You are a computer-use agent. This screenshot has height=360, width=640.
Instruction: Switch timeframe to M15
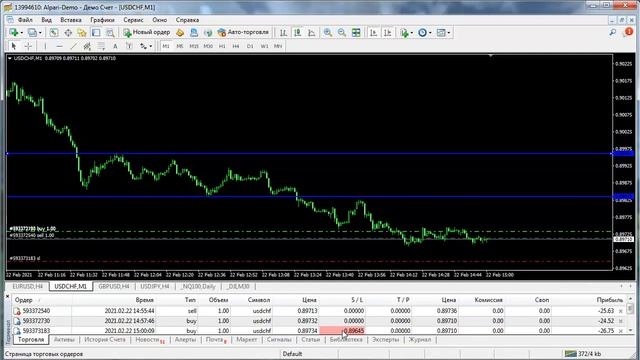[194, 46]
